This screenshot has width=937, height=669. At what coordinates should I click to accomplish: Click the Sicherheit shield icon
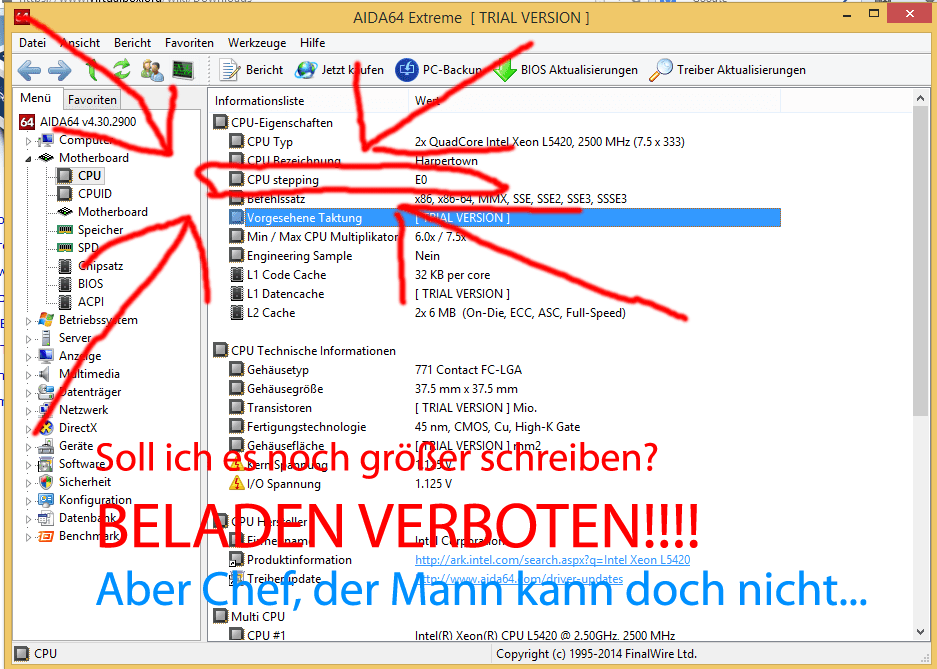pyautogui.click(x=45, y=482)
